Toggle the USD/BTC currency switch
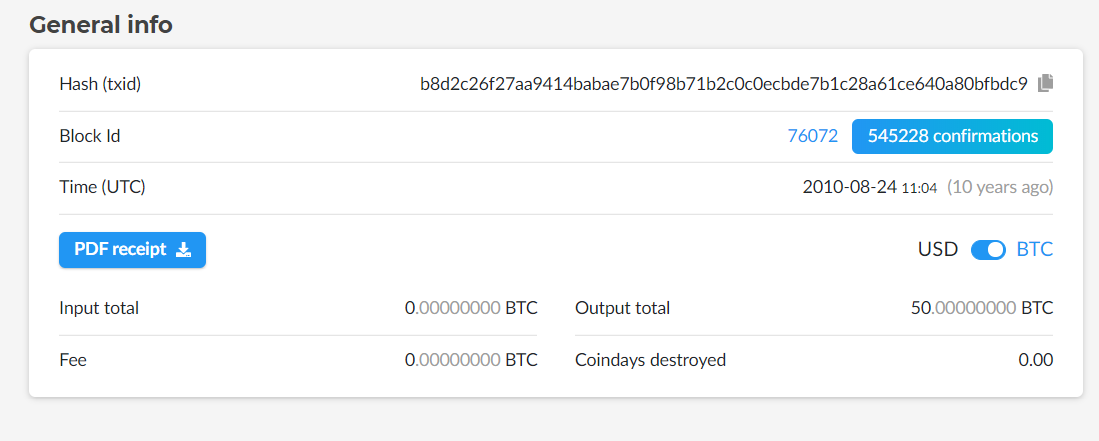 tap(988, 250)
